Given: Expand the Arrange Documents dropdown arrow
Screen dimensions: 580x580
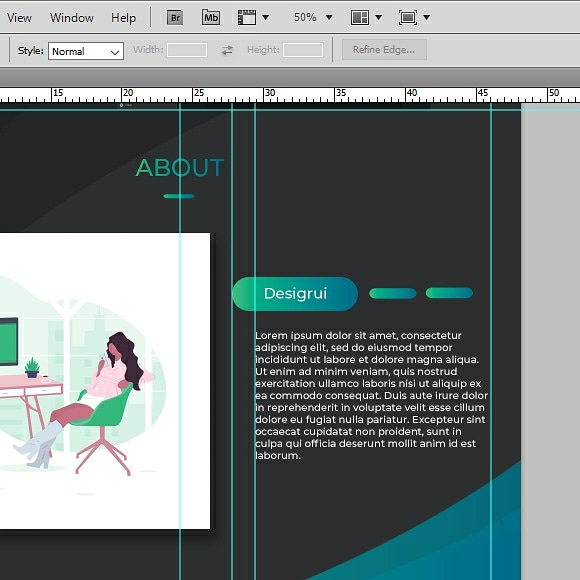Looking at the screenshot, I should point(378,17).
